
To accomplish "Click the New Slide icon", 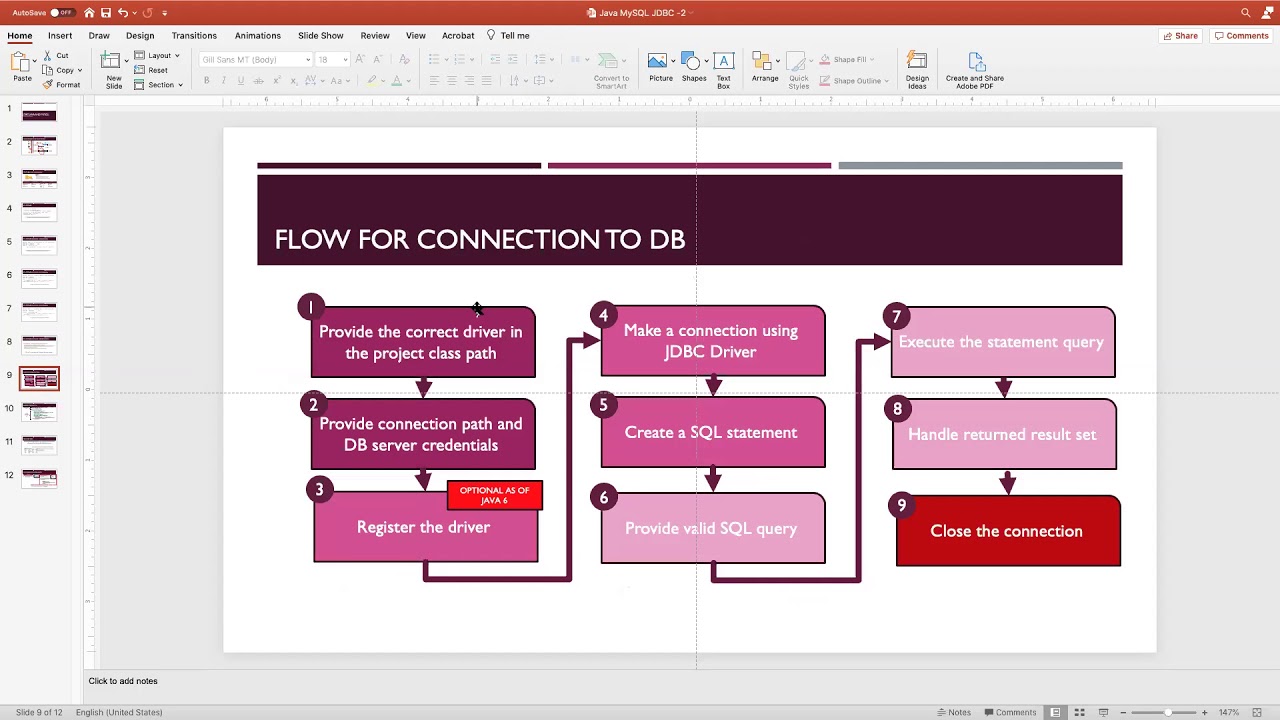I will click(110, 62).
